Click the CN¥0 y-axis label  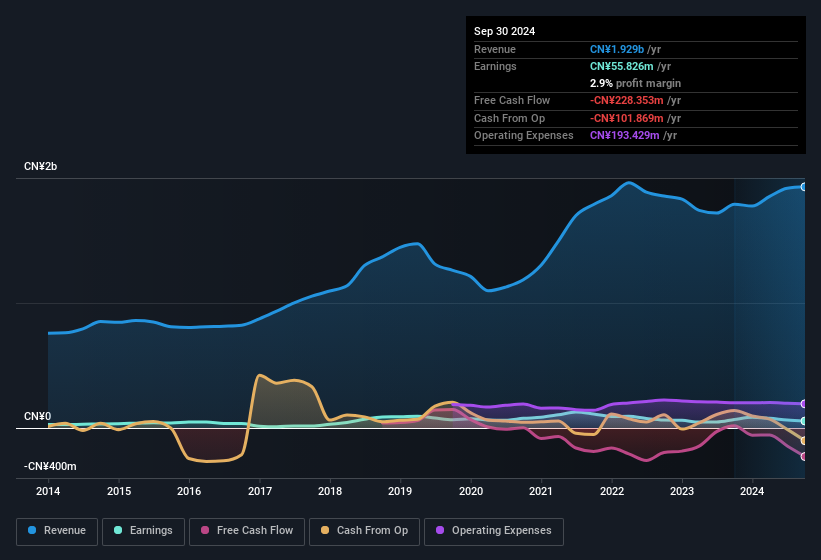pyautogui.click(x=37, y=416)
